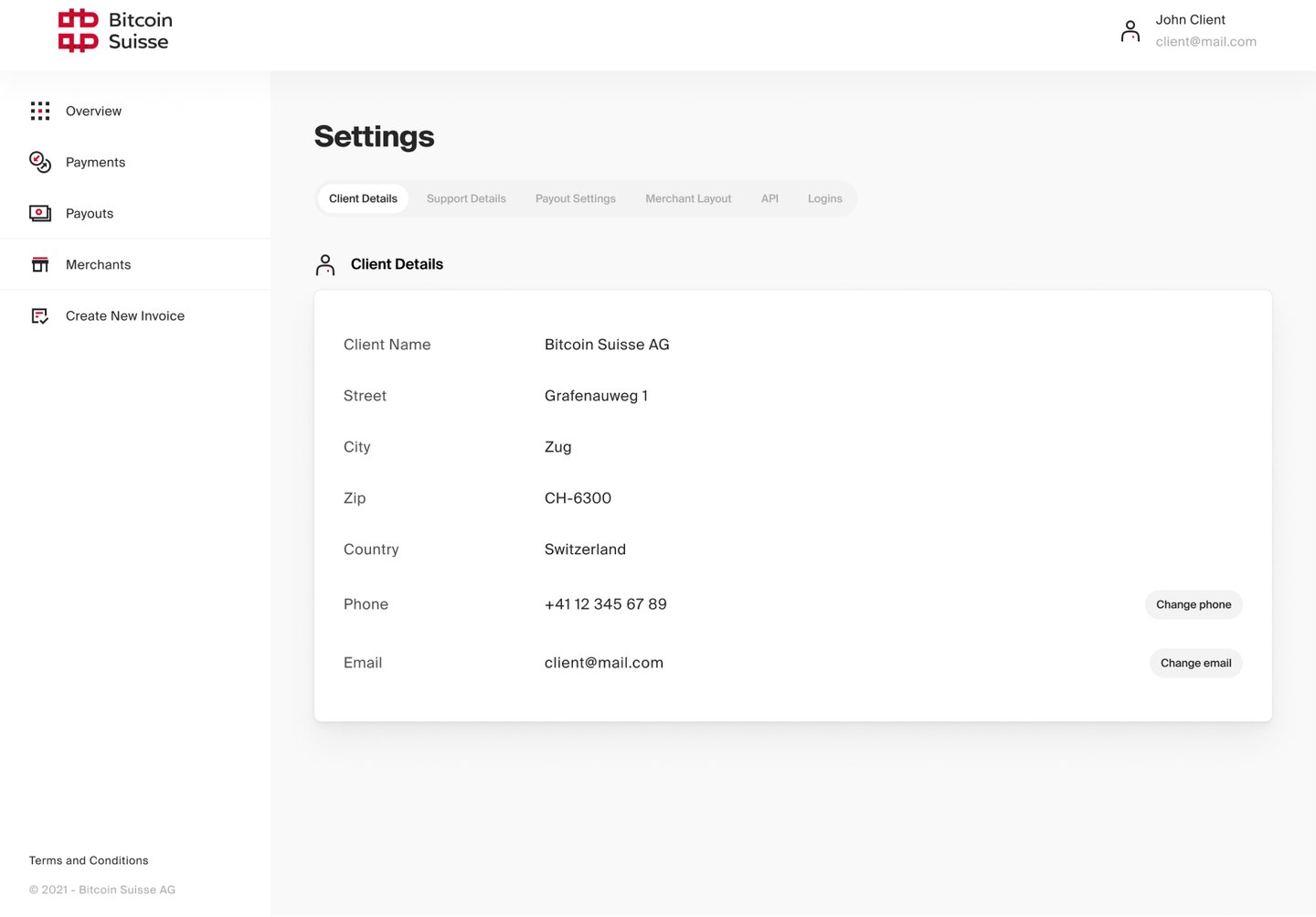This screenshot has height=917, width=1316.
Task: Open the Payout Settings tab
Action: (576, 199)
